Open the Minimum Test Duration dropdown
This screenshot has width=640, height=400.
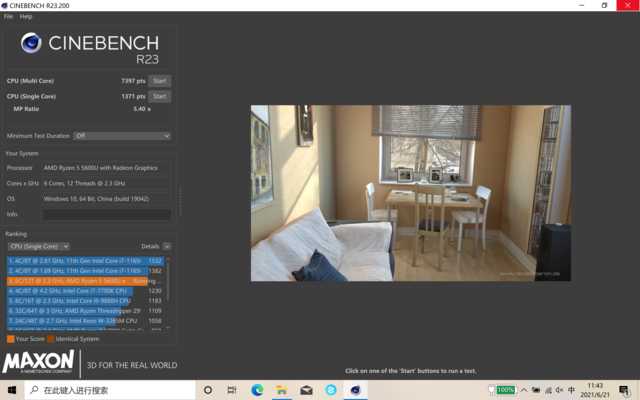tap(122, 136)
